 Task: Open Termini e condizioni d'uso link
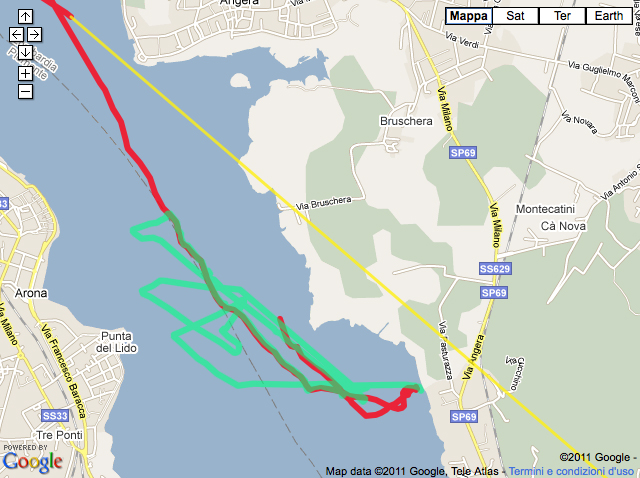point(571,471)
